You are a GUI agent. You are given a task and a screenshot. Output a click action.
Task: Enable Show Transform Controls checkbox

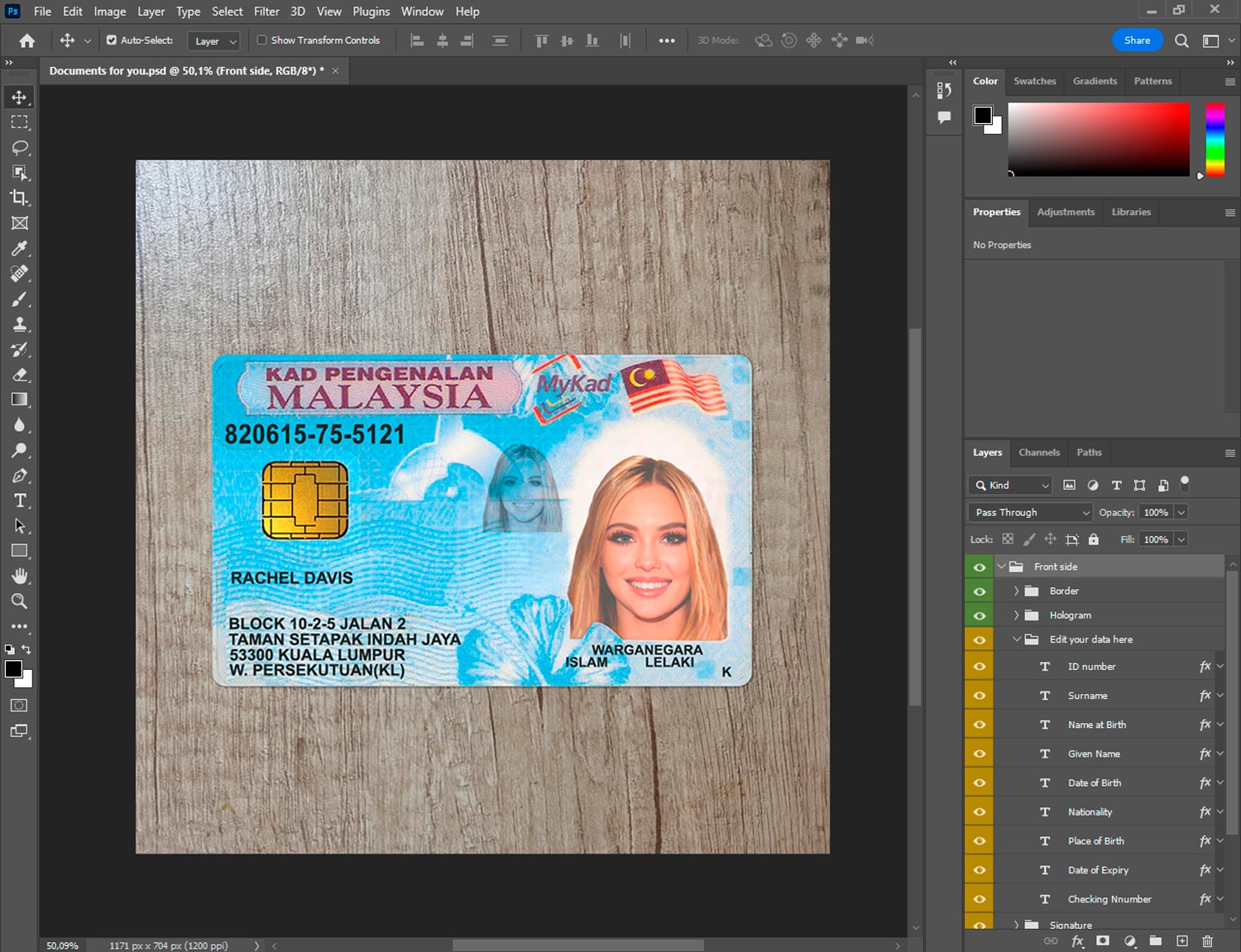tap(261, 40)
